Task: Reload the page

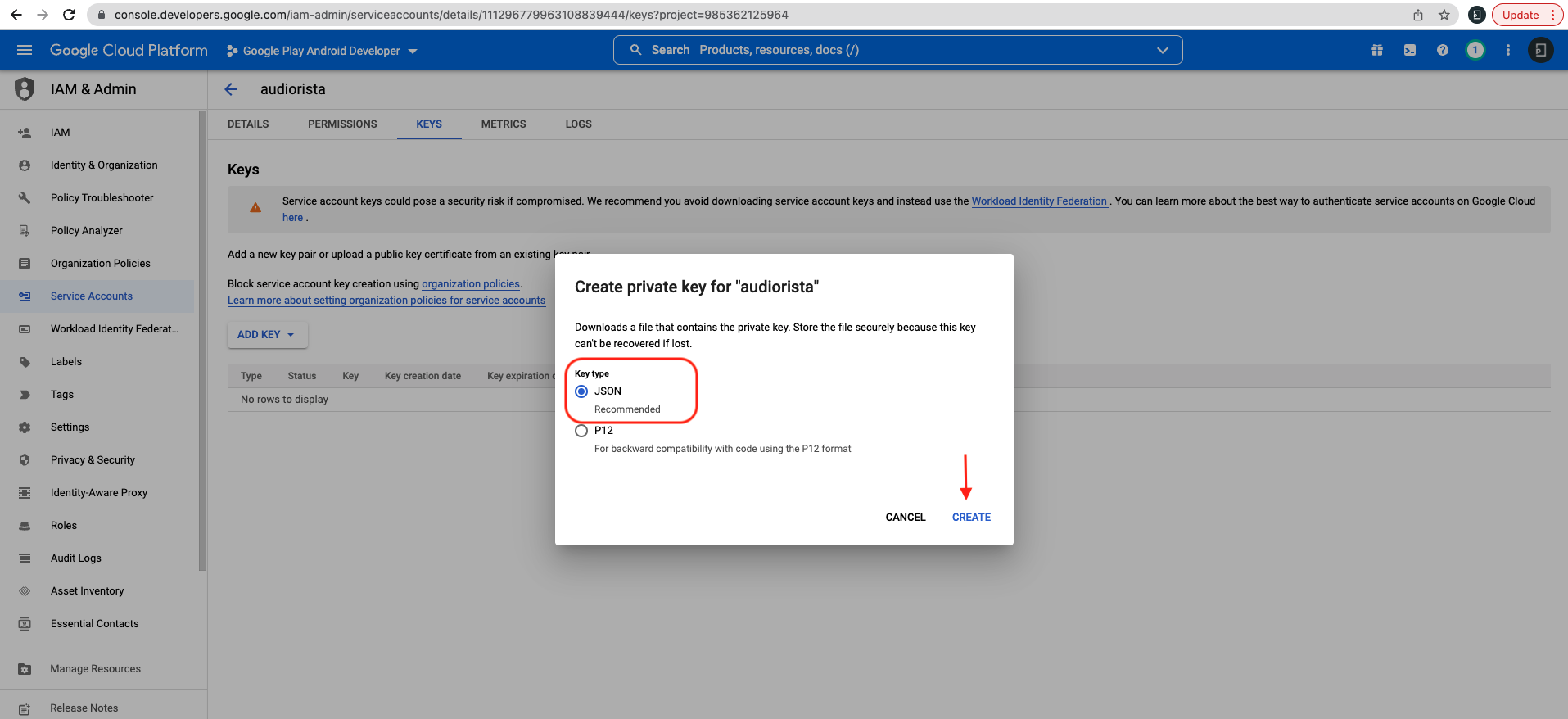Action: coord(70,15)
